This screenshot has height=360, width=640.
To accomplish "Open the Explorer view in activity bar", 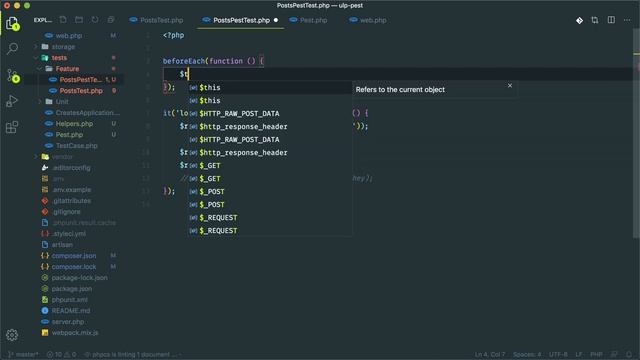I will (12, 24).
